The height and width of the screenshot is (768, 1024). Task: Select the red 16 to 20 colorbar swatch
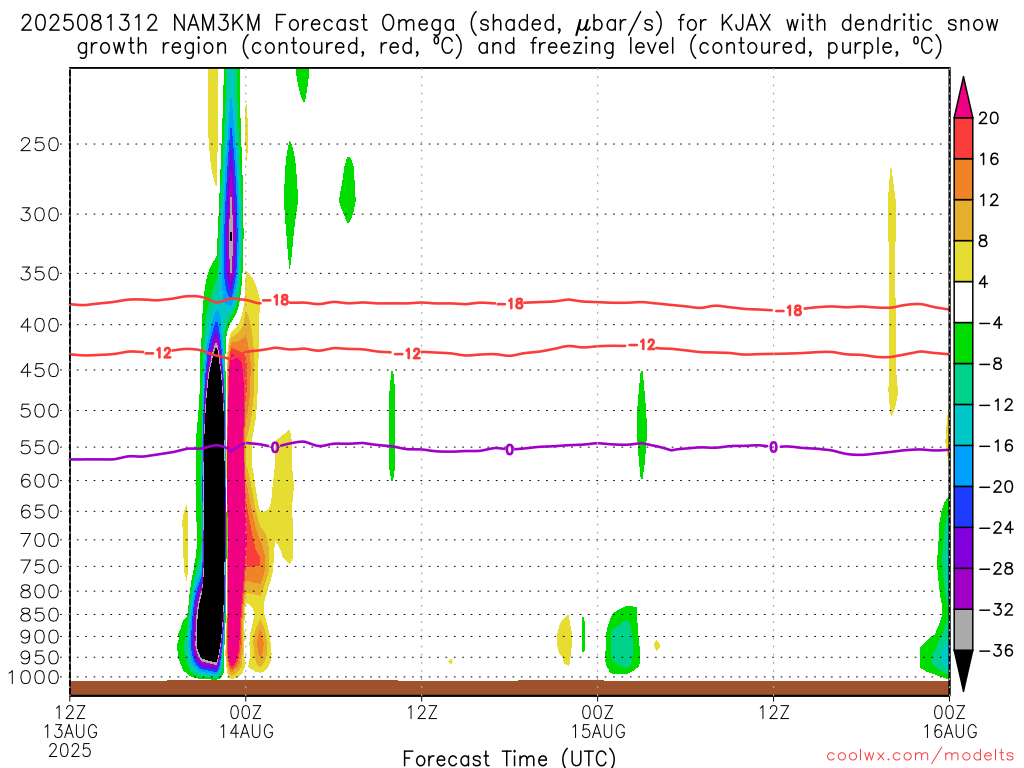(x=963, y=138)
